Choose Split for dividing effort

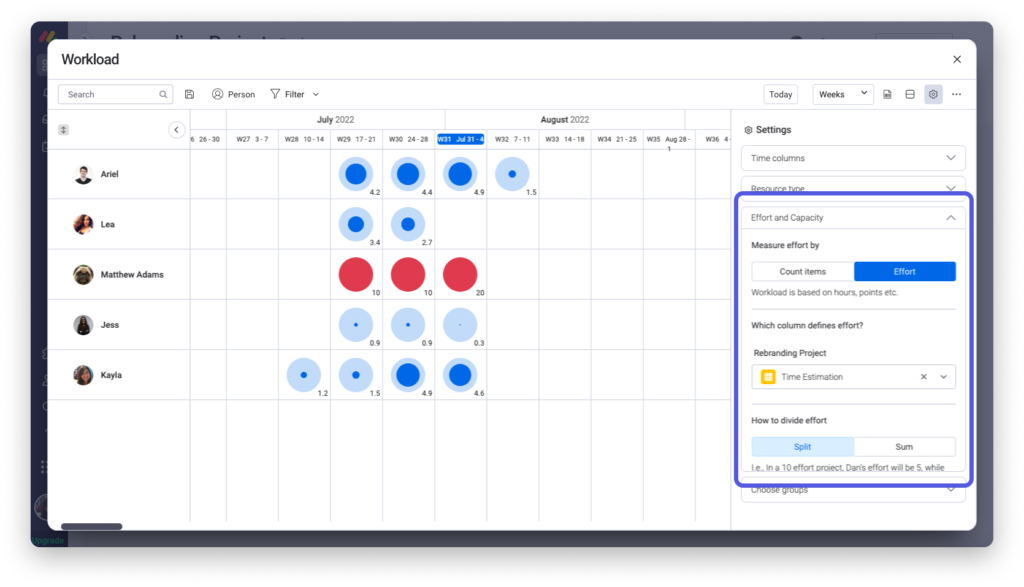(x=803, y=447)
